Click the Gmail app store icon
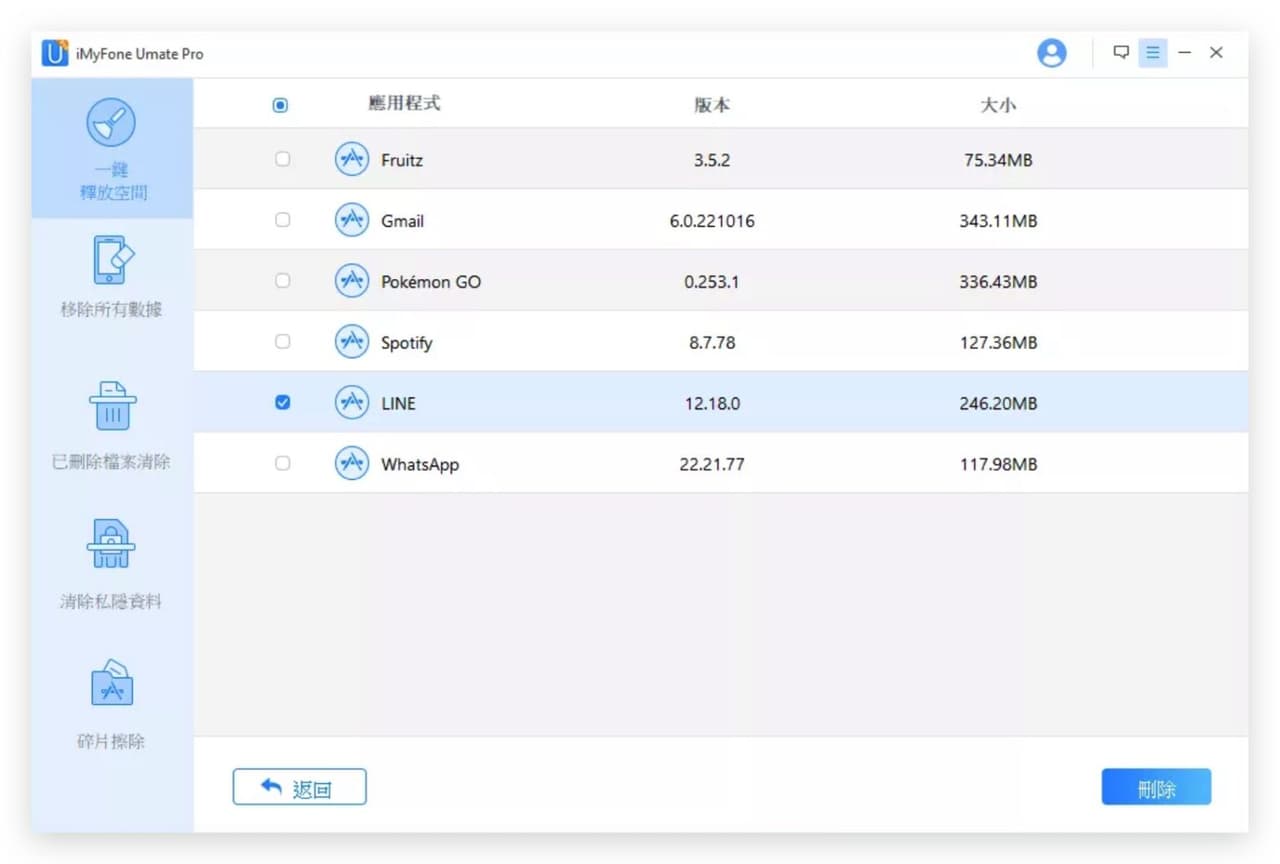The height and width of the screenshot is (864, 1280). tap(351, 220)
